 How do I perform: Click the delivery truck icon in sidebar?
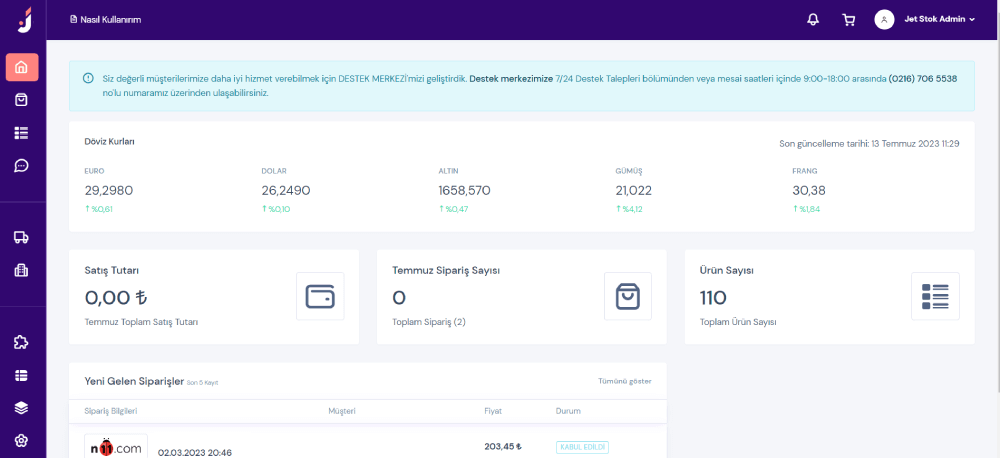pos(22,237)
